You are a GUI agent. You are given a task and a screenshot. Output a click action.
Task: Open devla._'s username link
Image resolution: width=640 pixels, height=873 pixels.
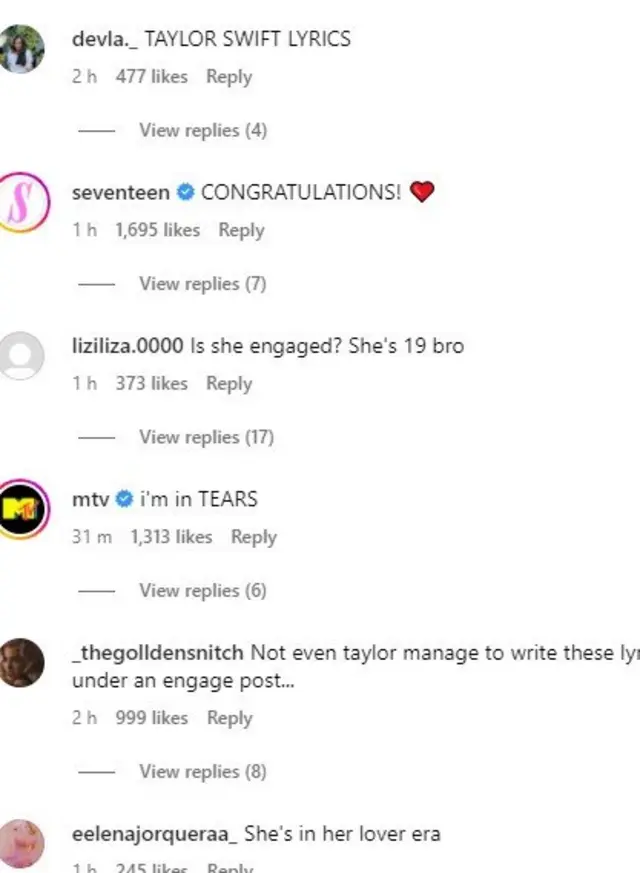(105, 38)
